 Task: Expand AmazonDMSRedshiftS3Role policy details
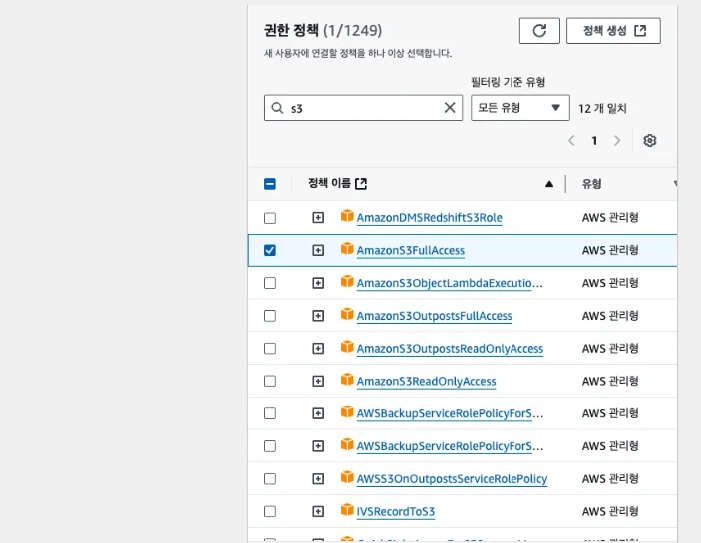pos(318,218)
